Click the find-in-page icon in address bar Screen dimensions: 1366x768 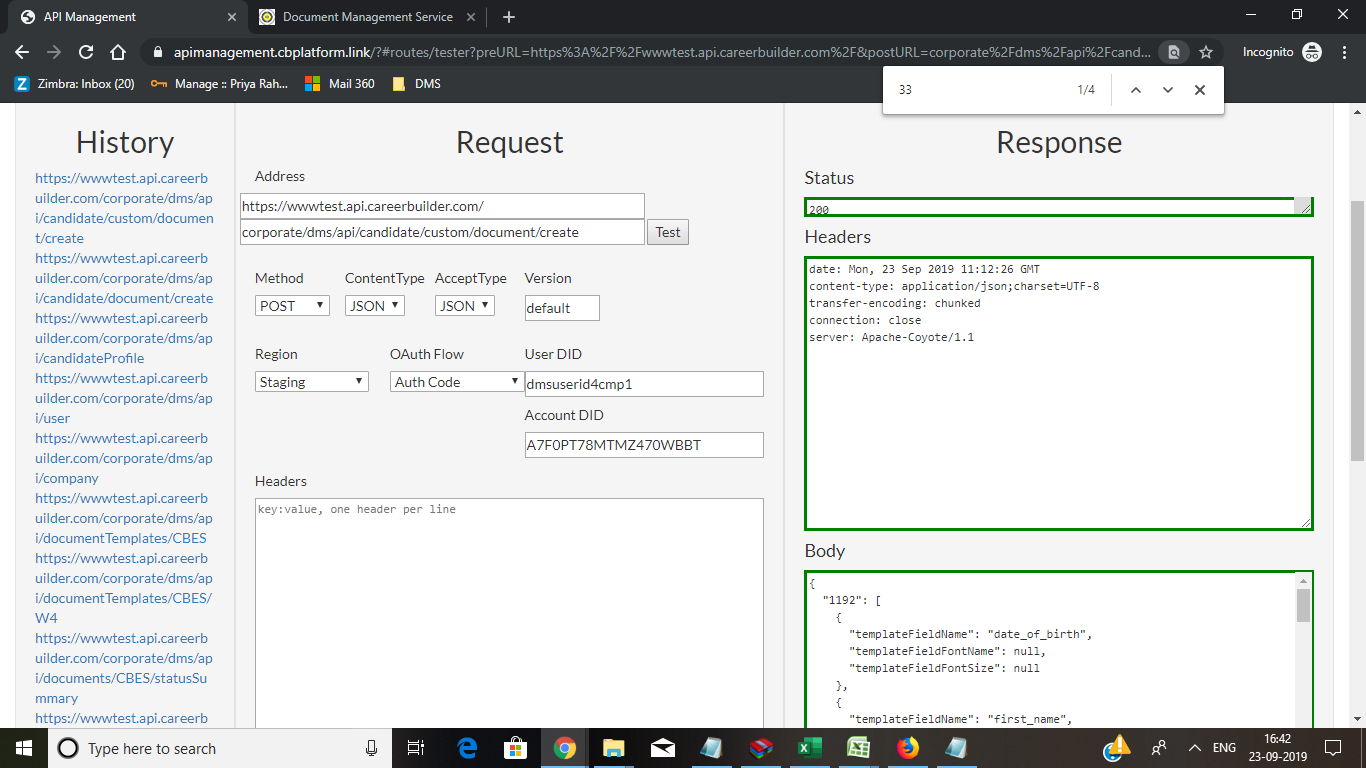(1174, 52)
